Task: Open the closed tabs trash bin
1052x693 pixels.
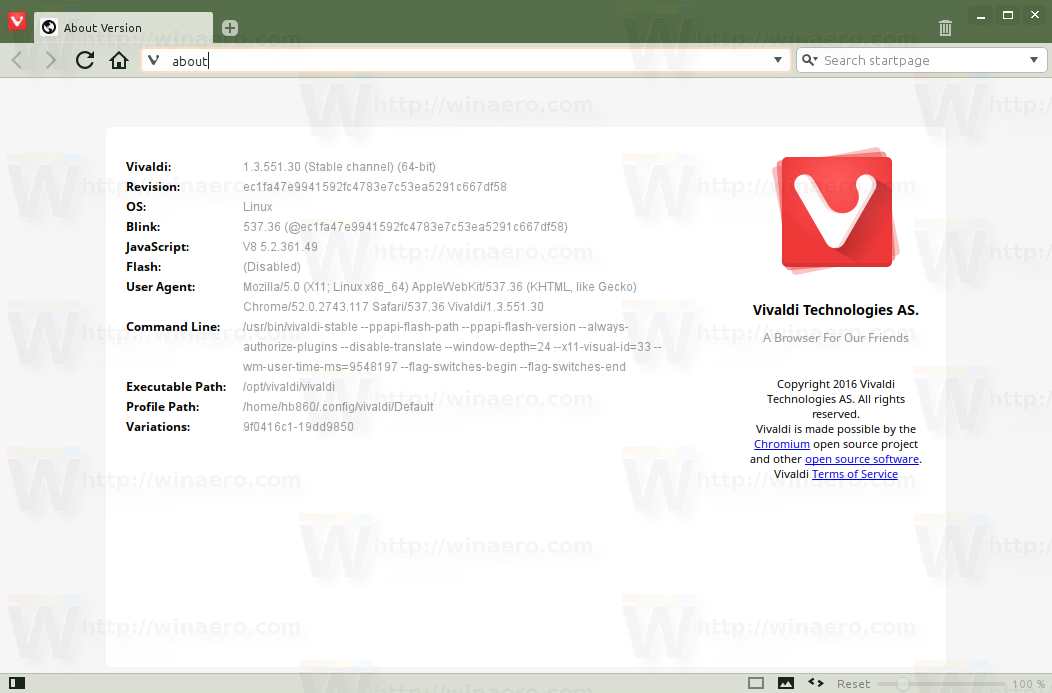Action: (945, 28)
